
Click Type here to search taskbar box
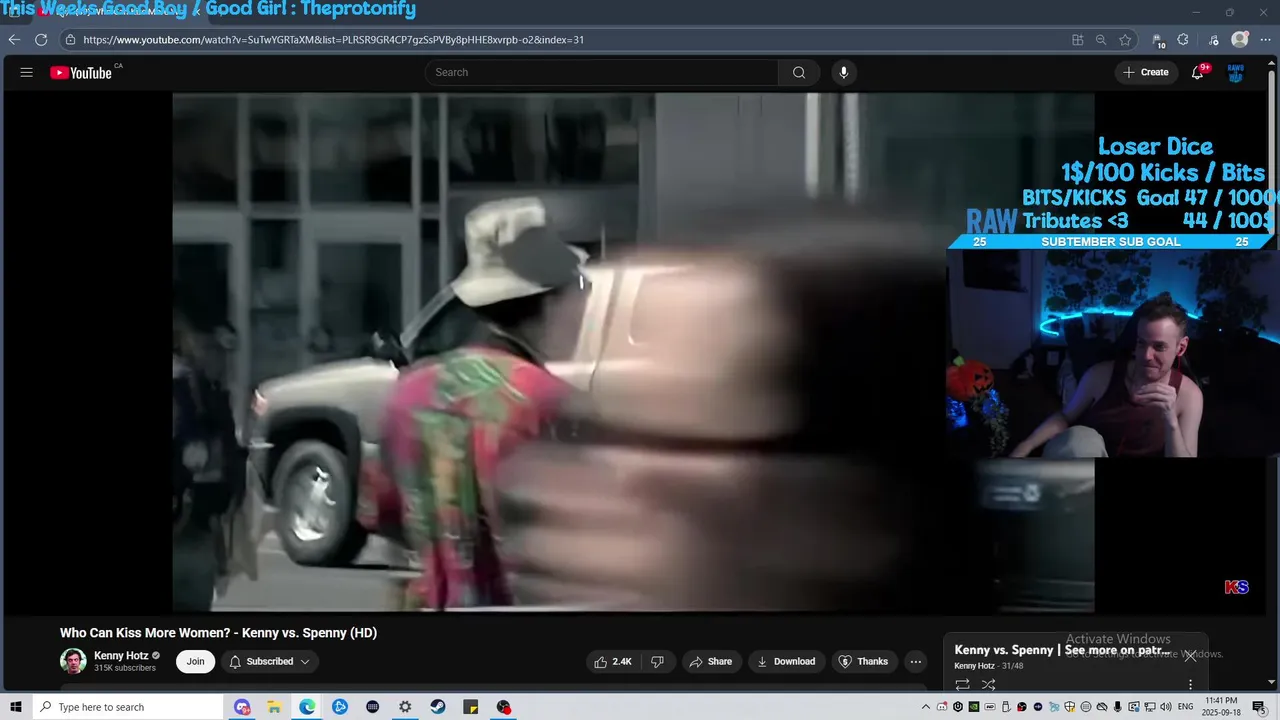tap(128, 707)
